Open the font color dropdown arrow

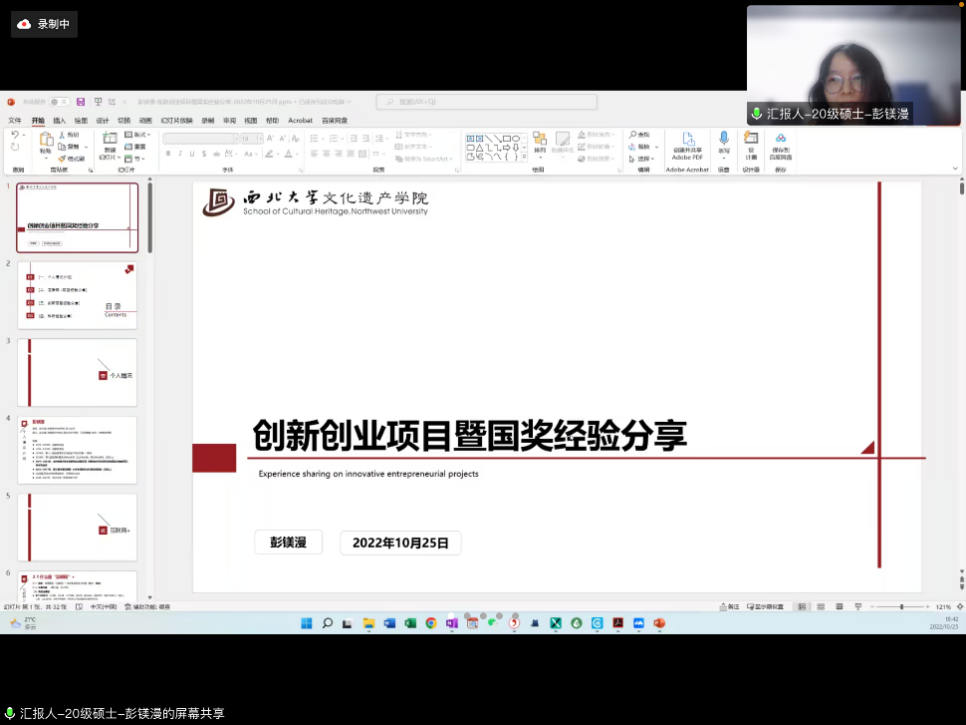(296, 154)
